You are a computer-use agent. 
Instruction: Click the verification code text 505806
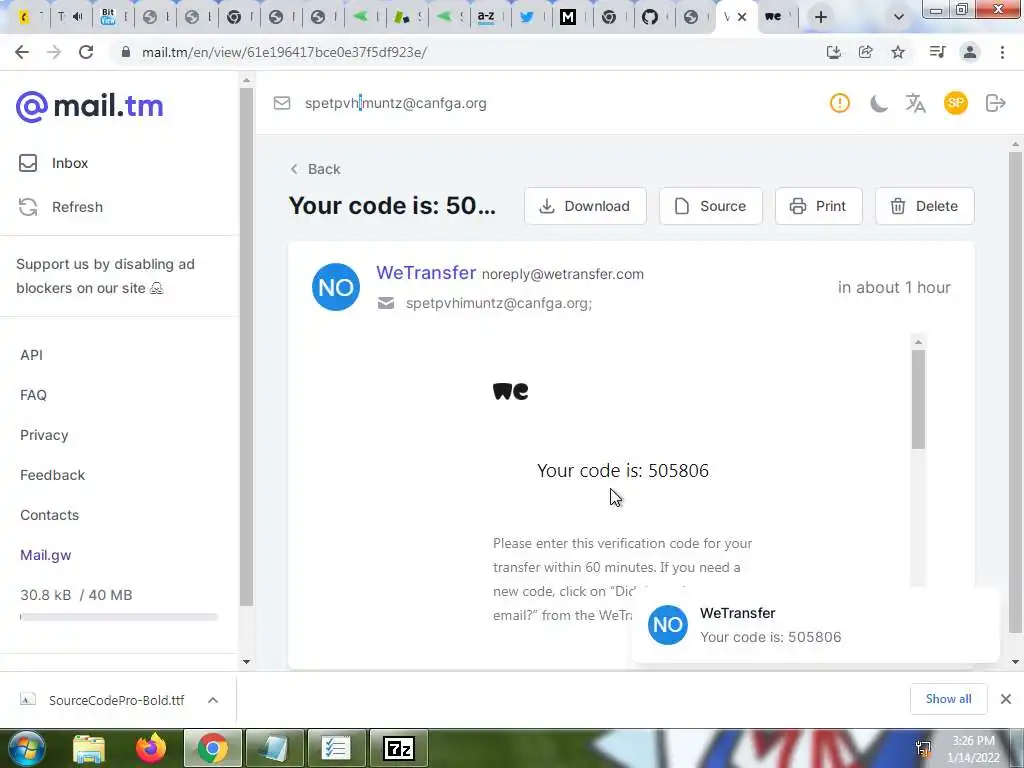(679, 471)
